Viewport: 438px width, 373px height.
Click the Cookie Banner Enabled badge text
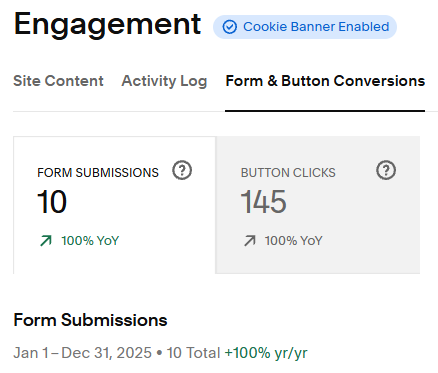pos(316,27)
